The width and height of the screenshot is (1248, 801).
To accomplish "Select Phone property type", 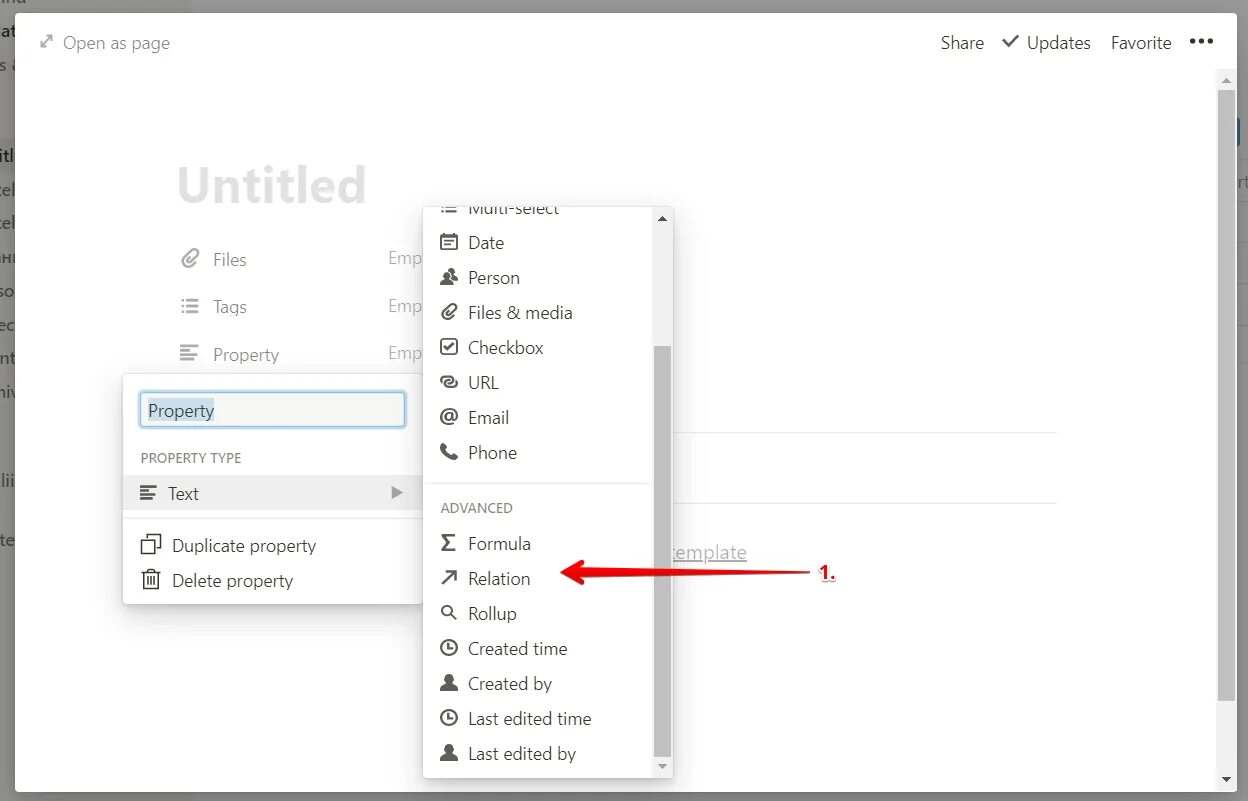I will pyautogui.click(x=539, y=452).
